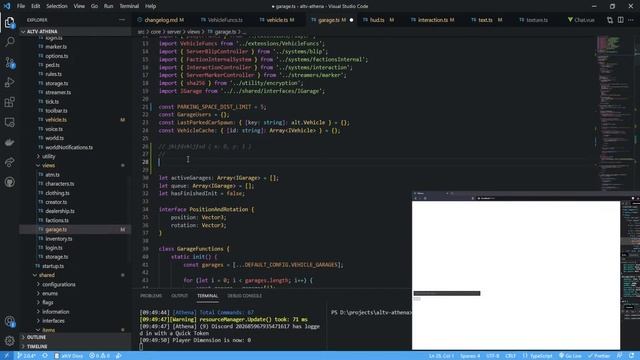Open the GitHub view in activity bar
Viewport: 640px width, 360px height.
tap(10, 182)
